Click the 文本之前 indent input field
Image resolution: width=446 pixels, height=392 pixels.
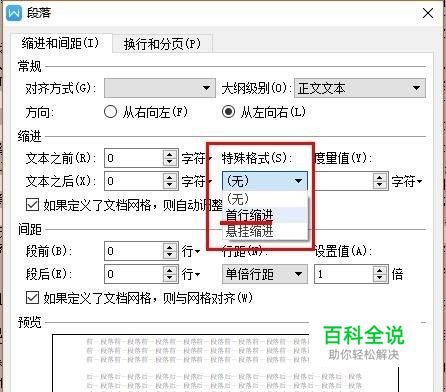(134, 158)
